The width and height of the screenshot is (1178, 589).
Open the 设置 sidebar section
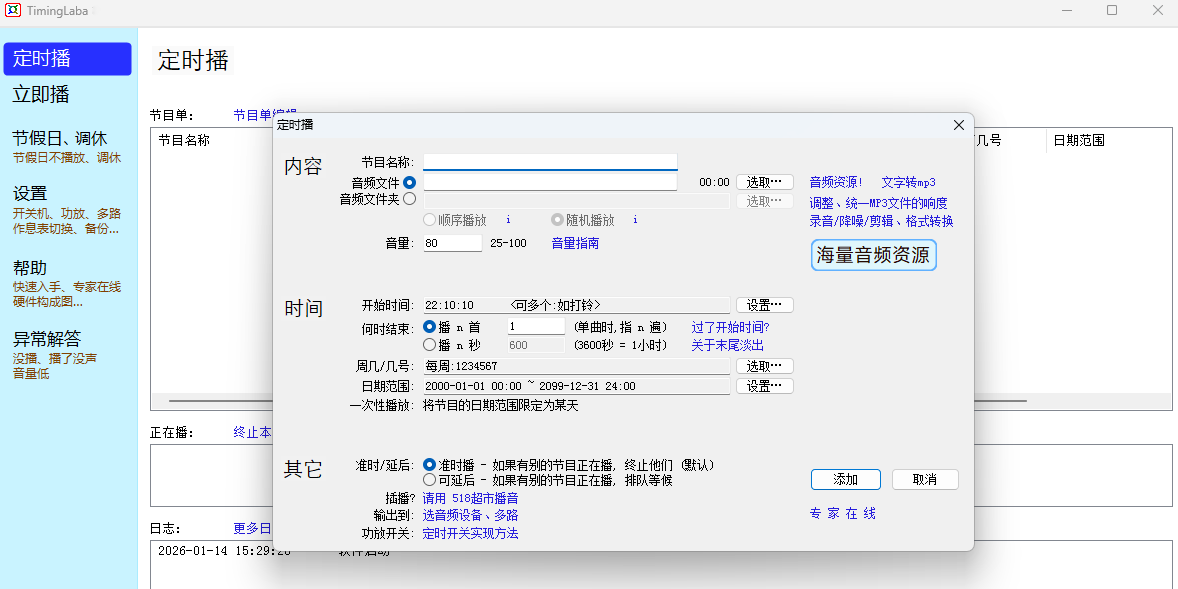(x=30, y=193)
